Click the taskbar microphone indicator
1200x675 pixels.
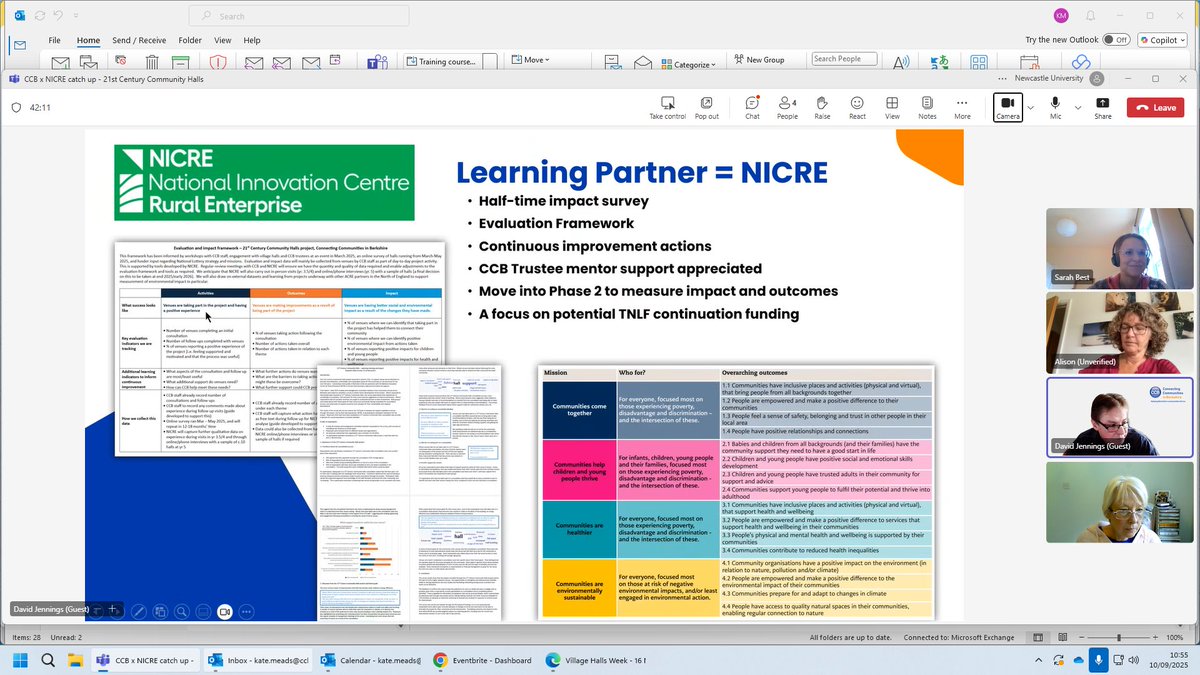coord(1100,660)
